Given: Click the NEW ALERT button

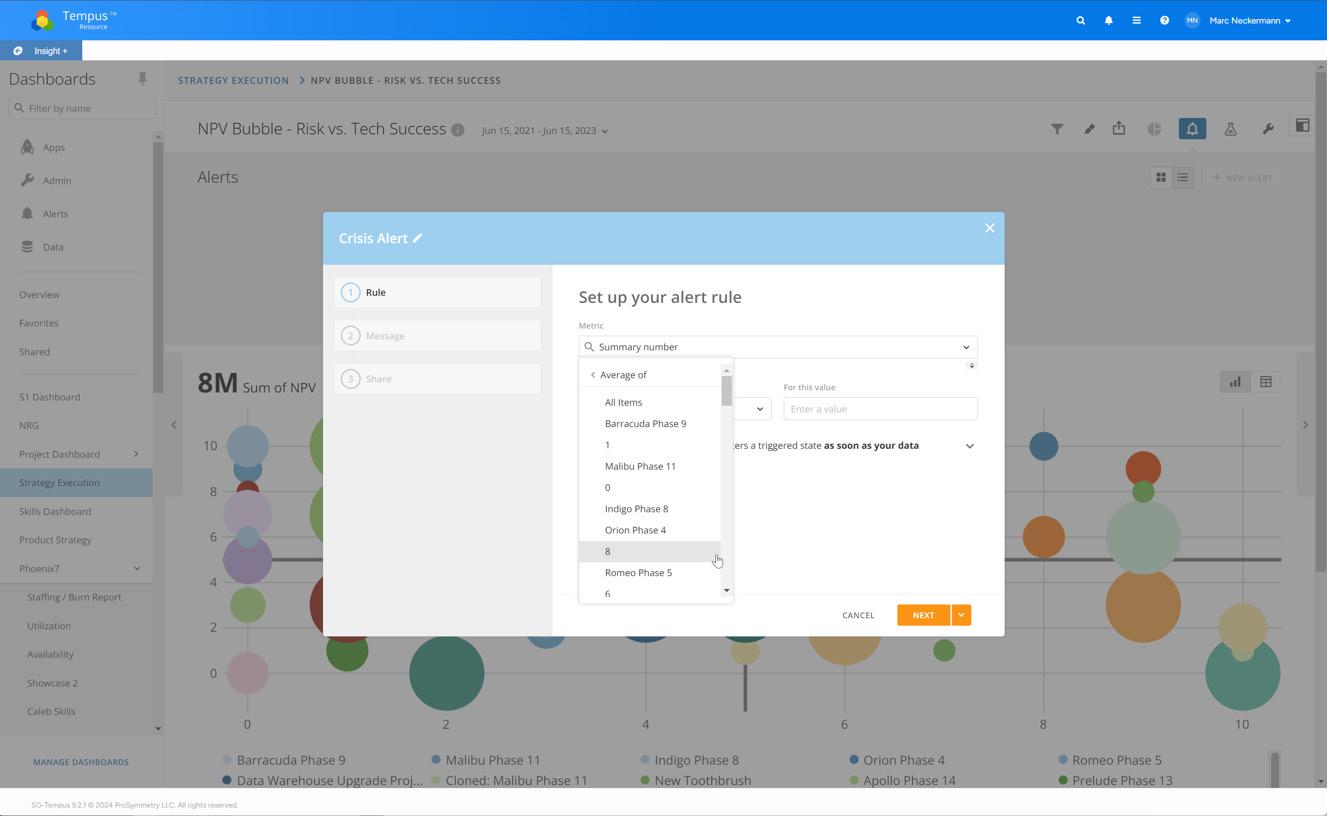Looking at the screenshot, I should pyautogui.click(x=1242, y=178).
